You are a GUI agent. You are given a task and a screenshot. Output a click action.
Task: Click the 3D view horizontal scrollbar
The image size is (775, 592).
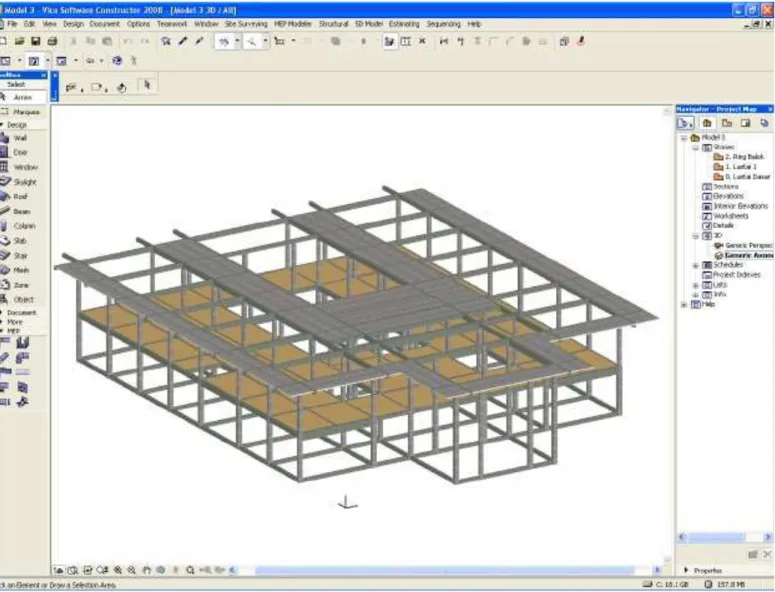coord(444,570)
